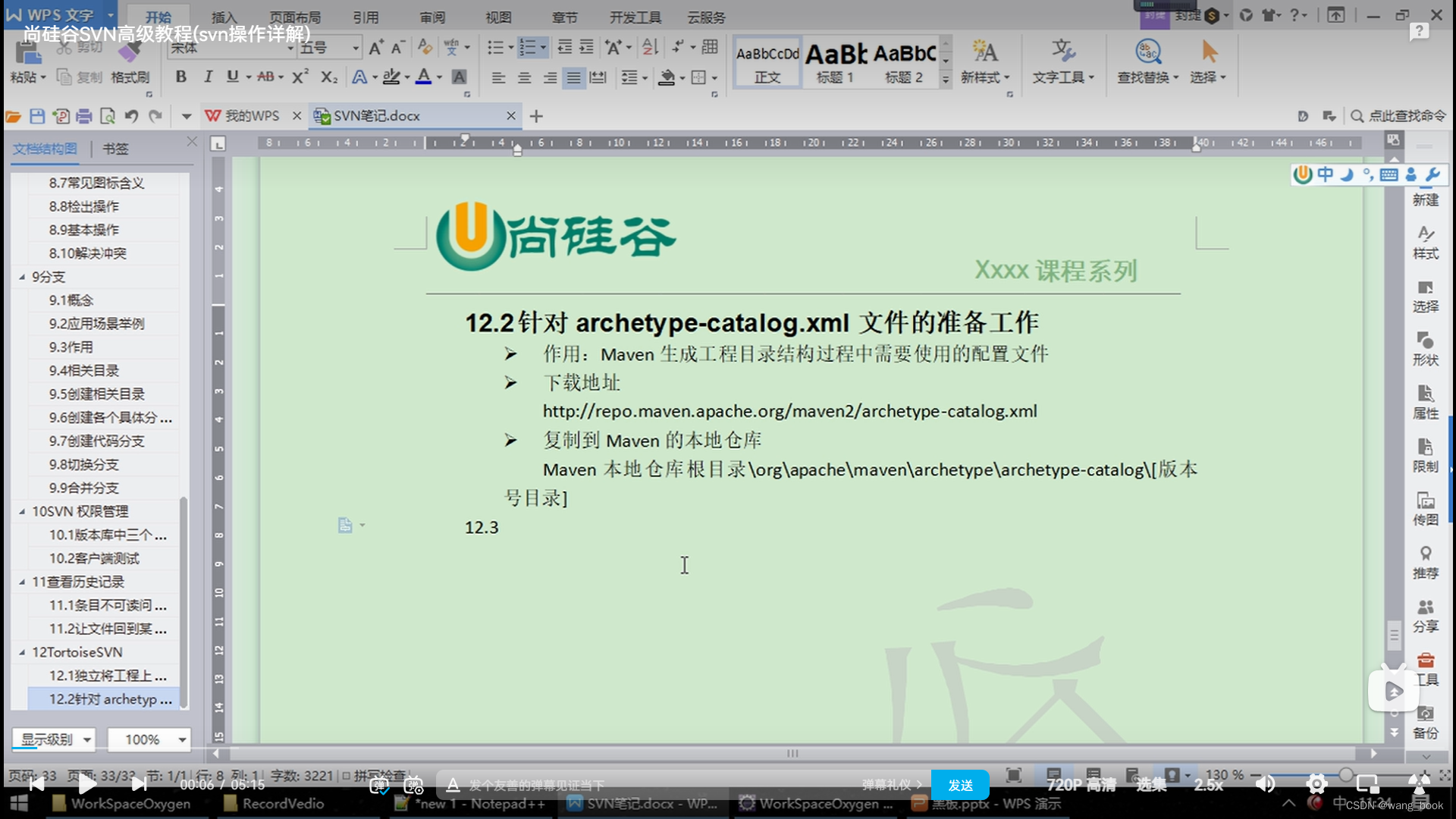This screenshot has height=819, width=1456.
Task: Switch to the 我的WPS document tab
Action: tap(252, 116)
